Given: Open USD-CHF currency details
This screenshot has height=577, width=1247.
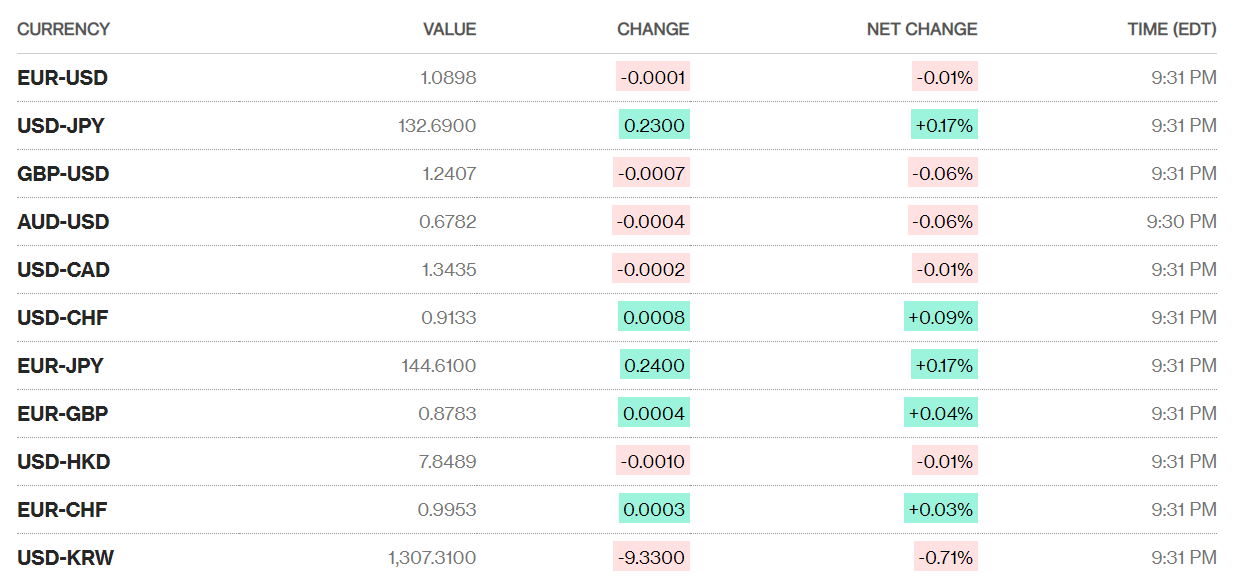Looking at the screenshot, I should point(62,318).
